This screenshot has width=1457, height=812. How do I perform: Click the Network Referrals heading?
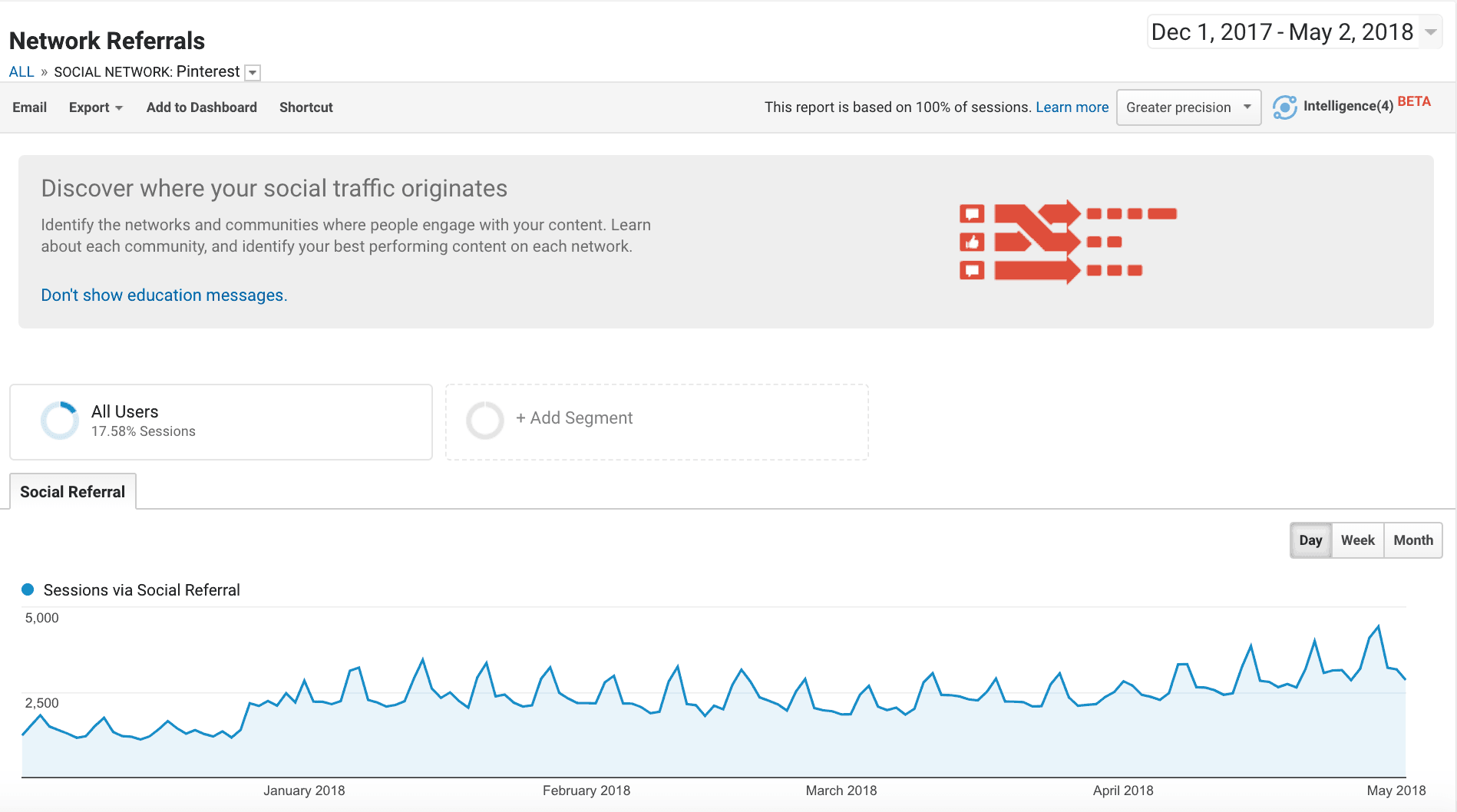[107, 41]
